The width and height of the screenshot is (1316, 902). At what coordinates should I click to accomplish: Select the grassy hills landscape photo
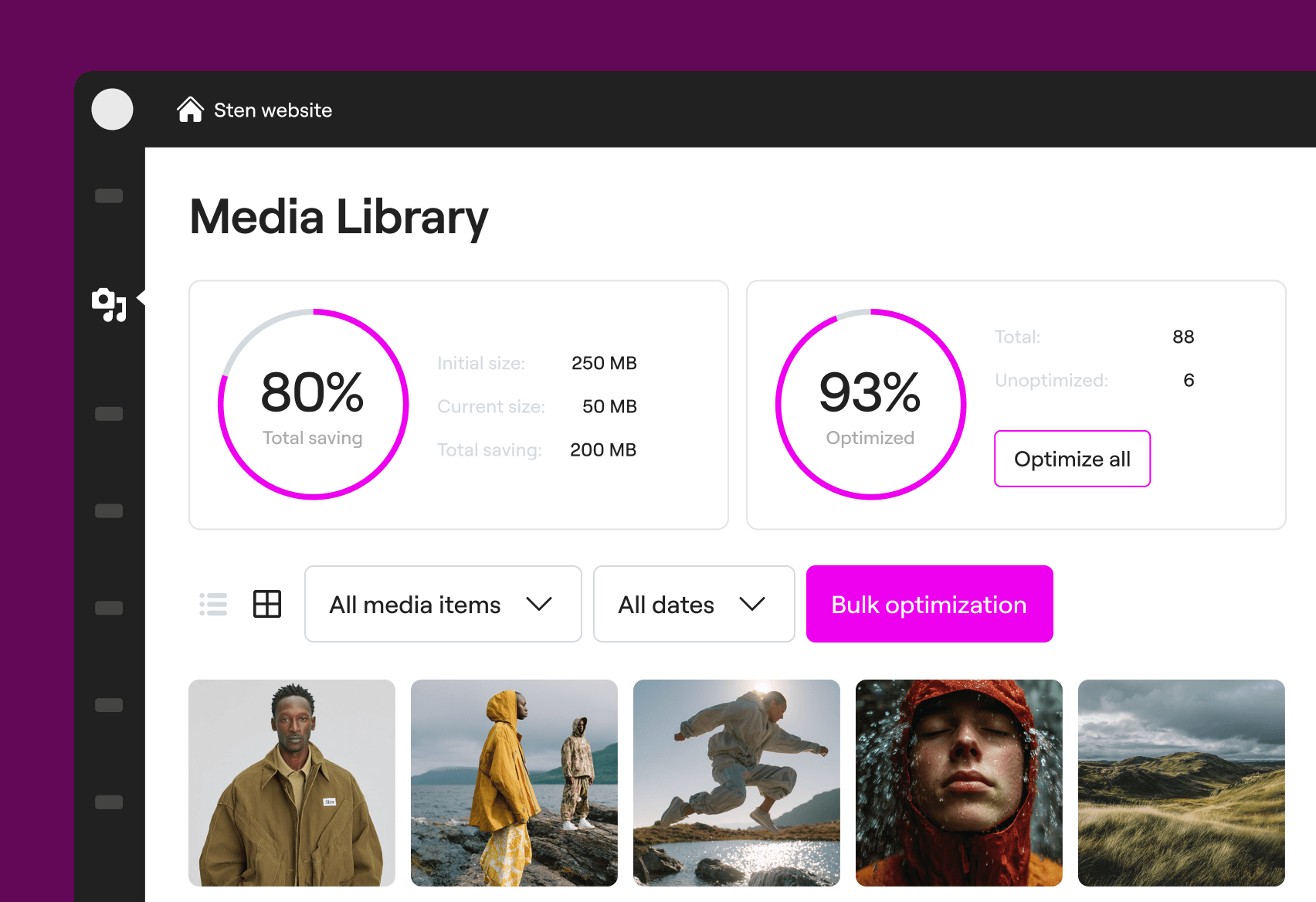click(1182, 782)
